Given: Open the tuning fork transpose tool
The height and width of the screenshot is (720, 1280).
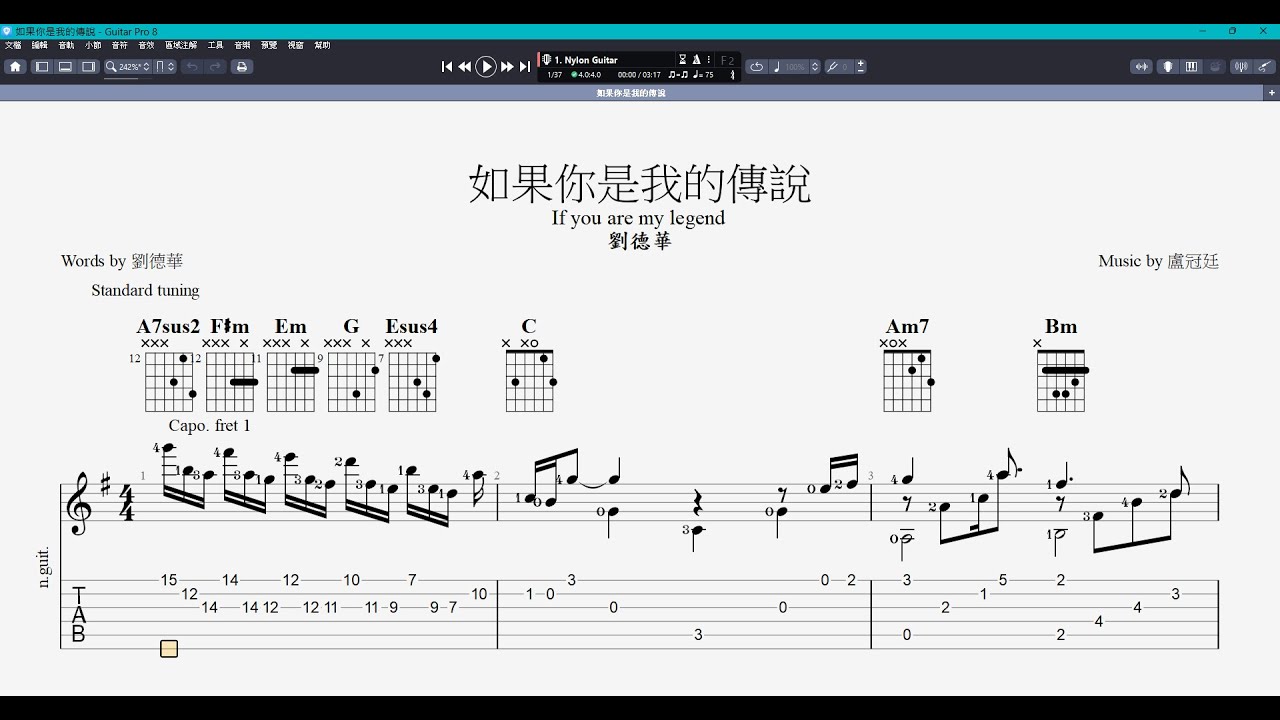Looking at the screenshot, I should pyautogui.click(x=832, y=67).
